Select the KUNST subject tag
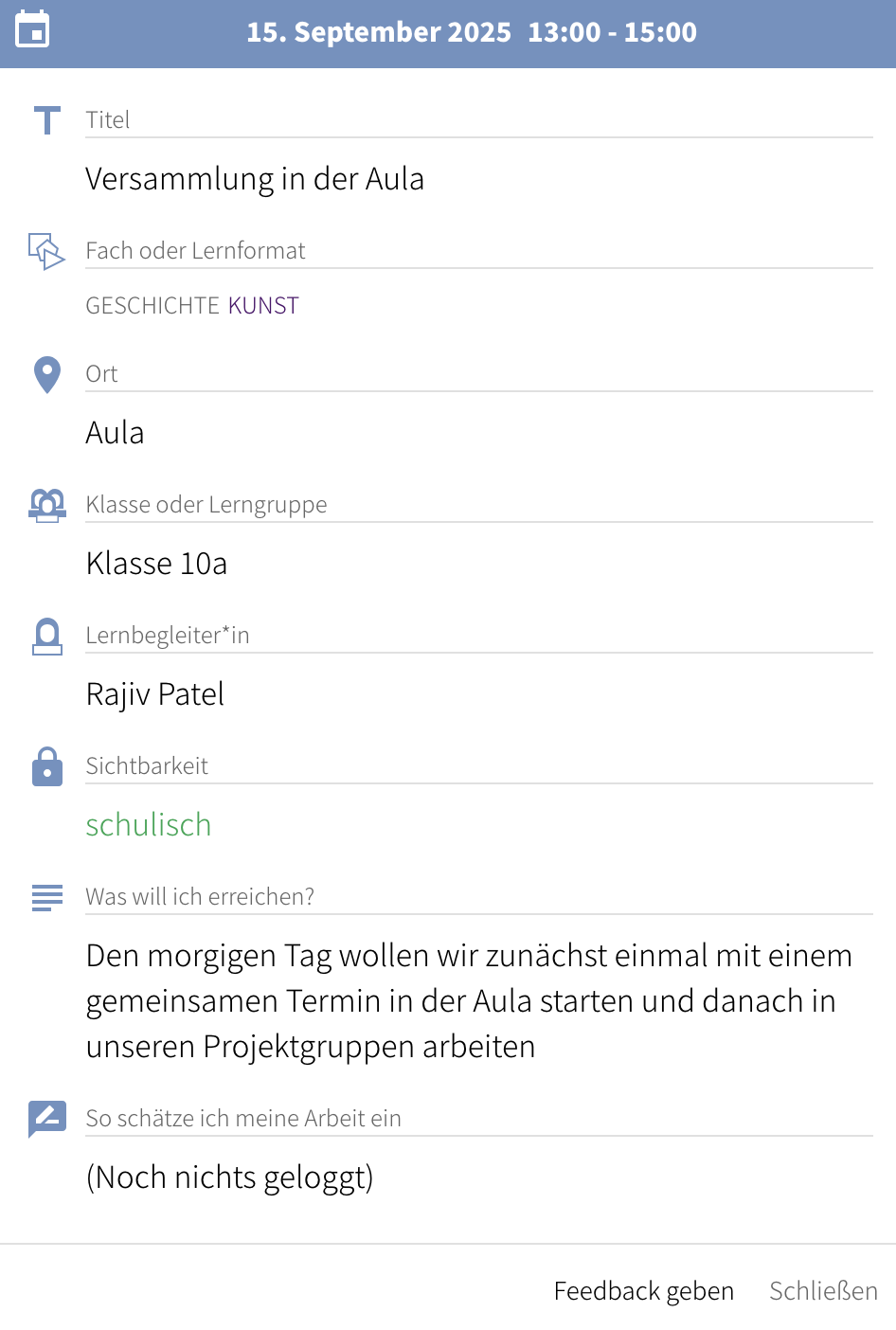The width and height of the screenshot is (896, 1330). tap(263, 306)
